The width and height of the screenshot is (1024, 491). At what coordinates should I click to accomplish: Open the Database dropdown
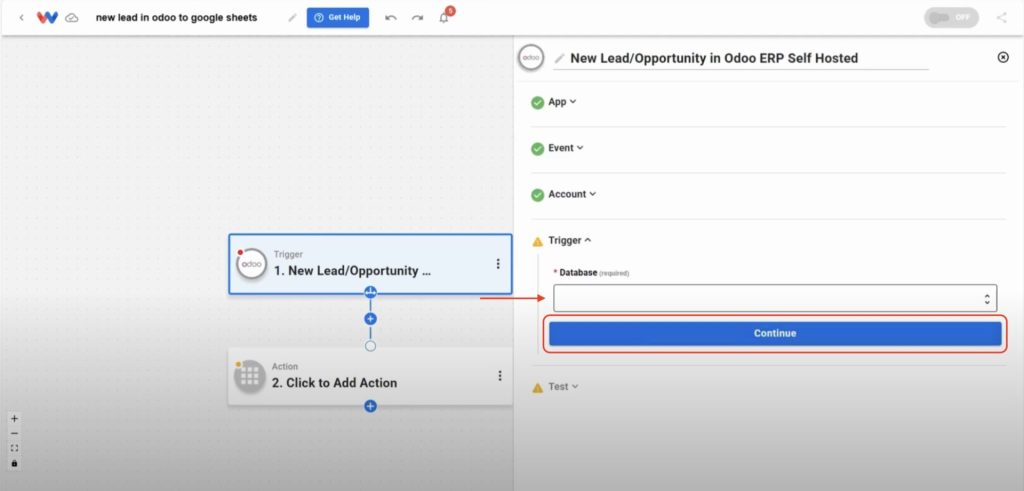click(x=775, y=298)
